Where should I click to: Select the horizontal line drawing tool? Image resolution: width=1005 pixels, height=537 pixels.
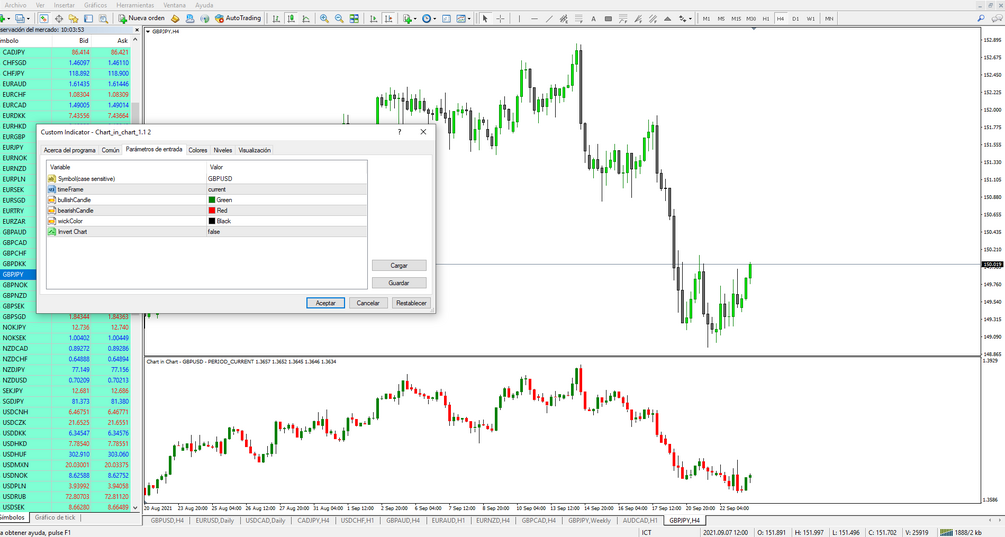(535, 19)
